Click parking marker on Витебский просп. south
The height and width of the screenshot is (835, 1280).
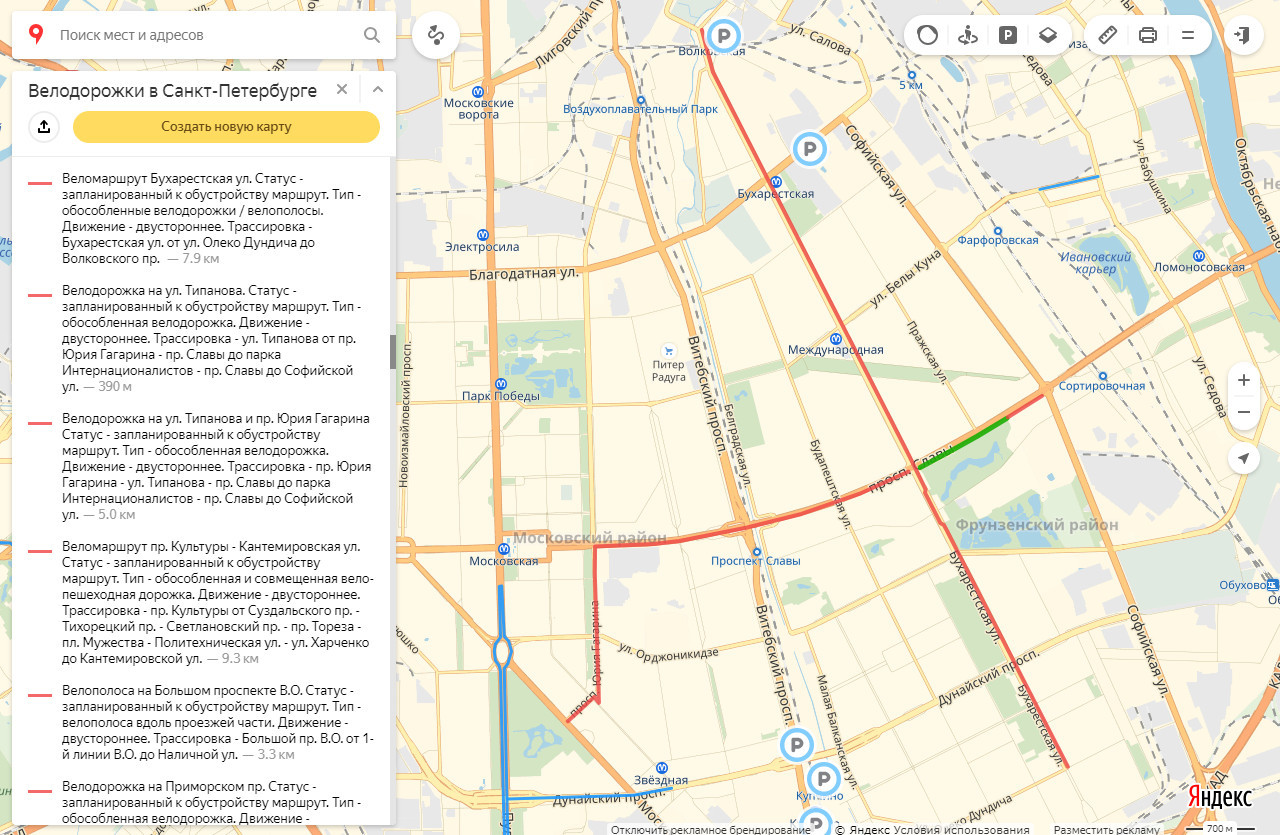[797, 745]
